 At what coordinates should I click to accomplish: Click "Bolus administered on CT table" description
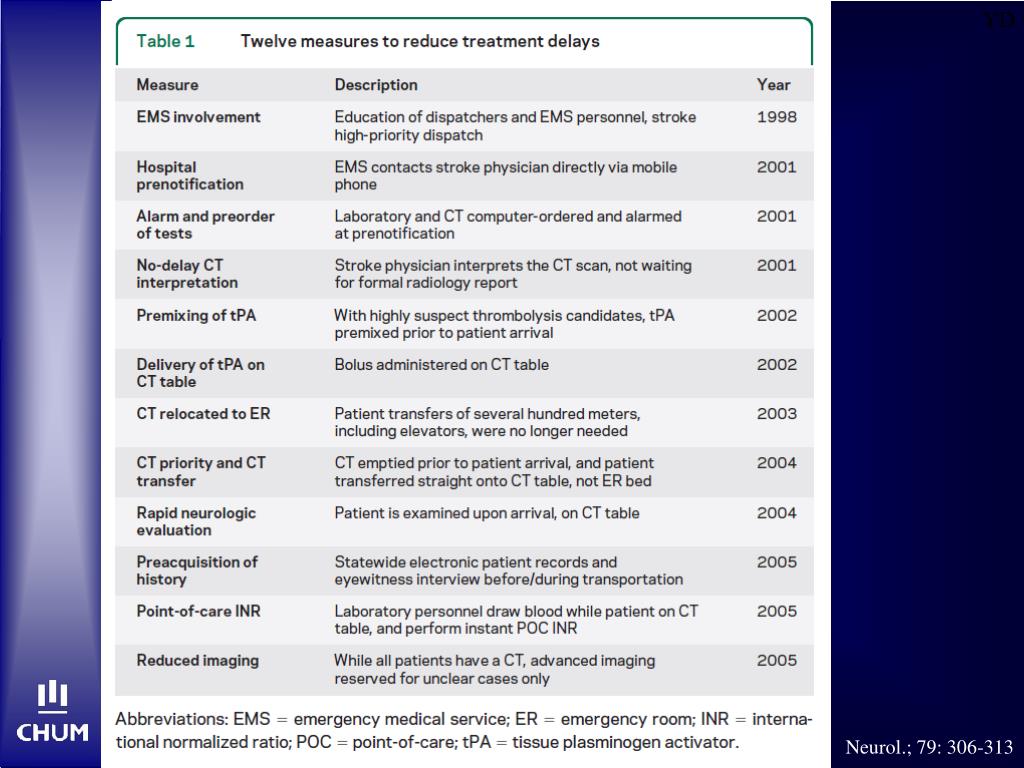(441, 365)
